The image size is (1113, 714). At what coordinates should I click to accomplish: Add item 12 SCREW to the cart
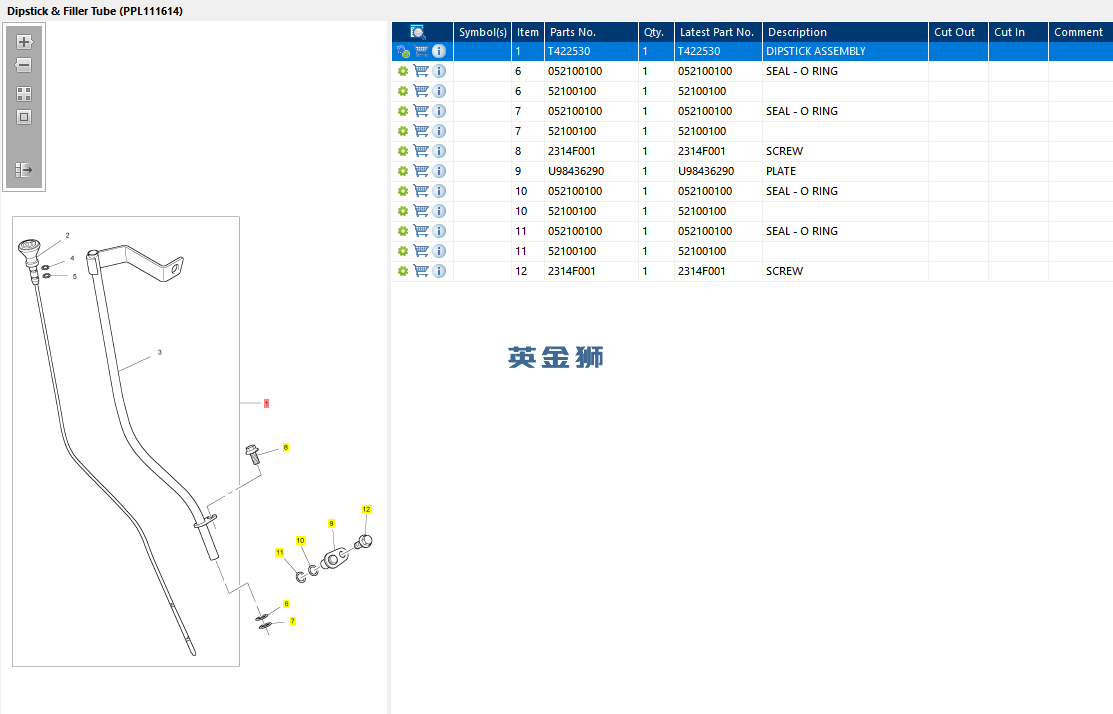pos(422,271)
